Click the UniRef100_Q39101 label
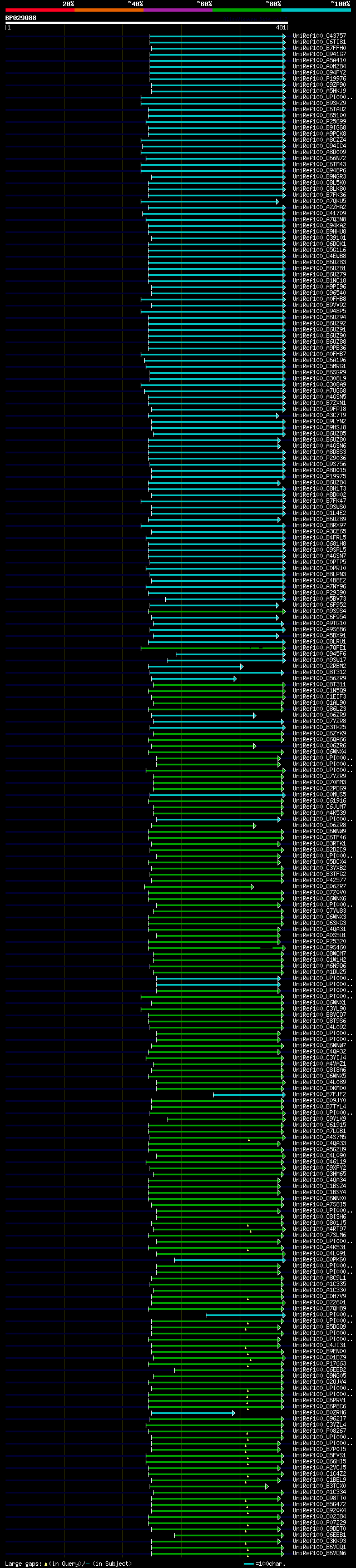 (319, 238)
